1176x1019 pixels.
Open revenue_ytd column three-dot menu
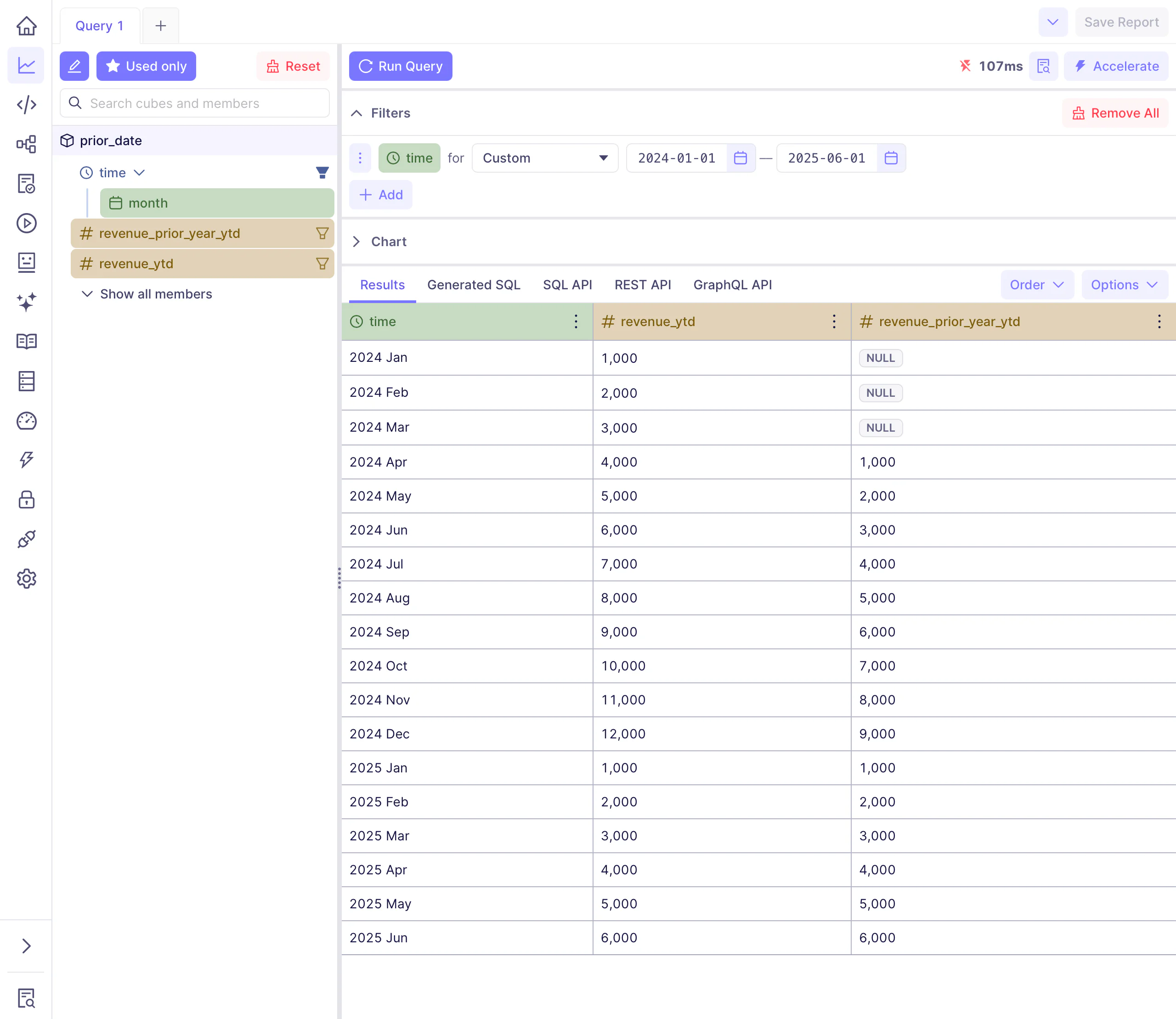pyautogui.click(x=833, y=322)
